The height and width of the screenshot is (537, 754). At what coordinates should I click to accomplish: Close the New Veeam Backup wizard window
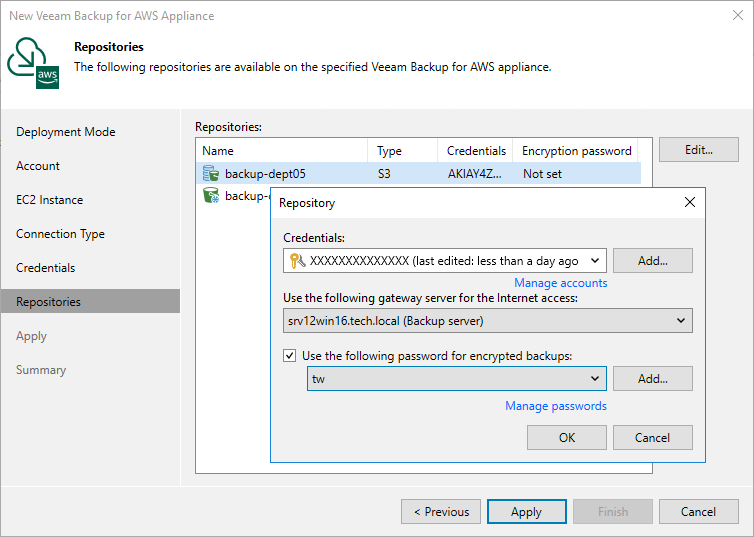pyautogui.click(x=735, y=16)
